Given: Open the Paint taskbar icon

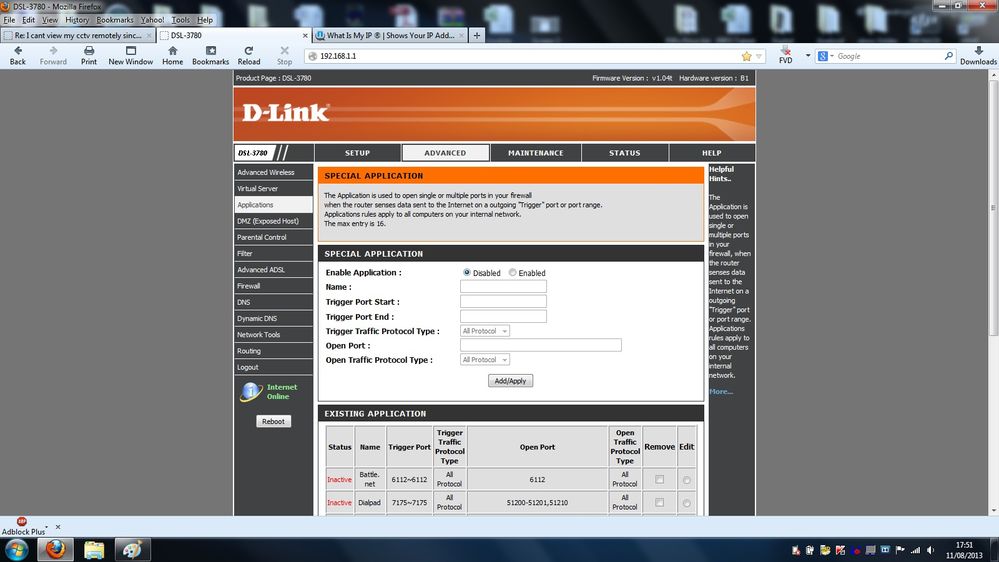Looking at the screenshot, I should coord(132,549).
